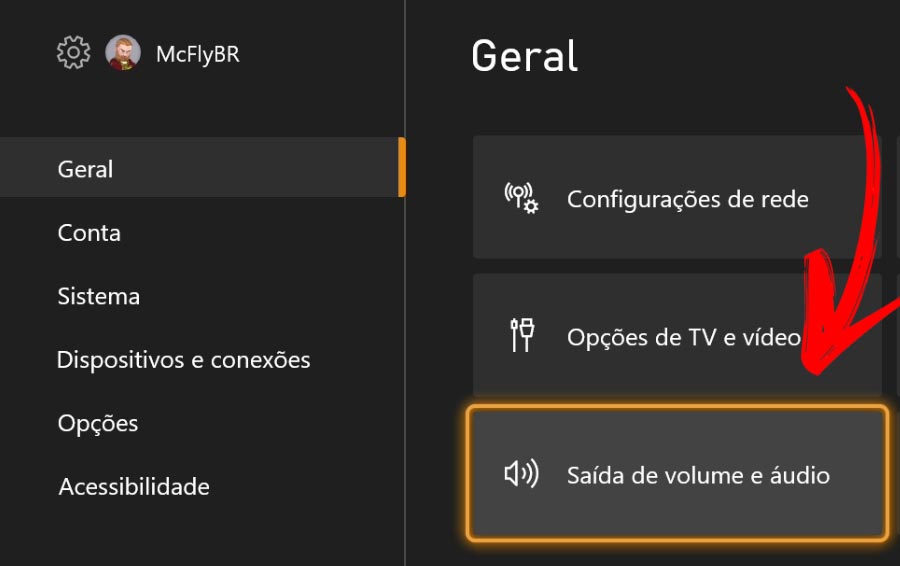900x566 pixels.
Task: Select the Geral category in the sidebar
Action: coord(202,167)
